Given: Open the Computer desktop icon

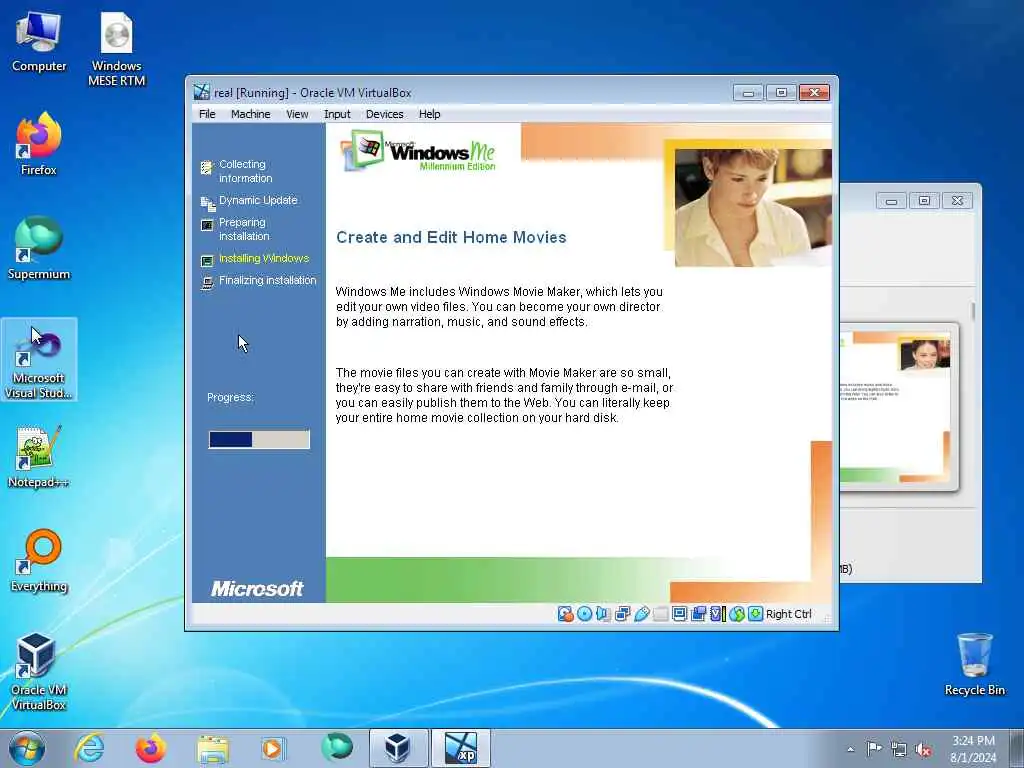Looking at the screenshot, I should (x=39, y=42).
